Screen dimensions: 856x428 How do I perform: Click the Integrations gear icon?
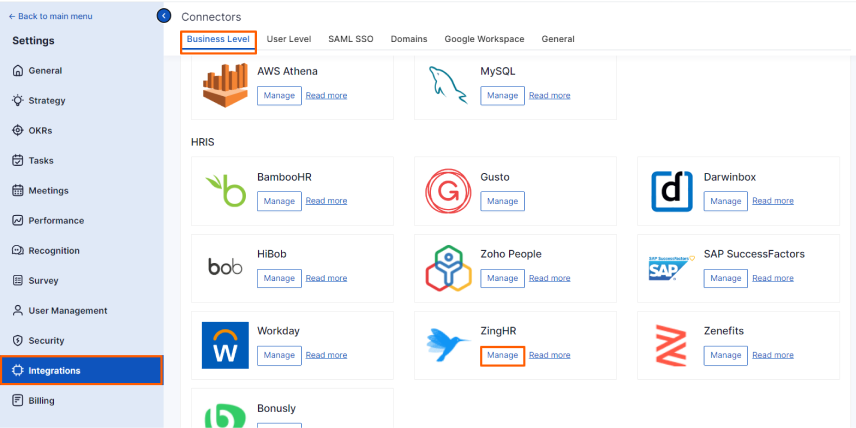[x=18, y=371]
